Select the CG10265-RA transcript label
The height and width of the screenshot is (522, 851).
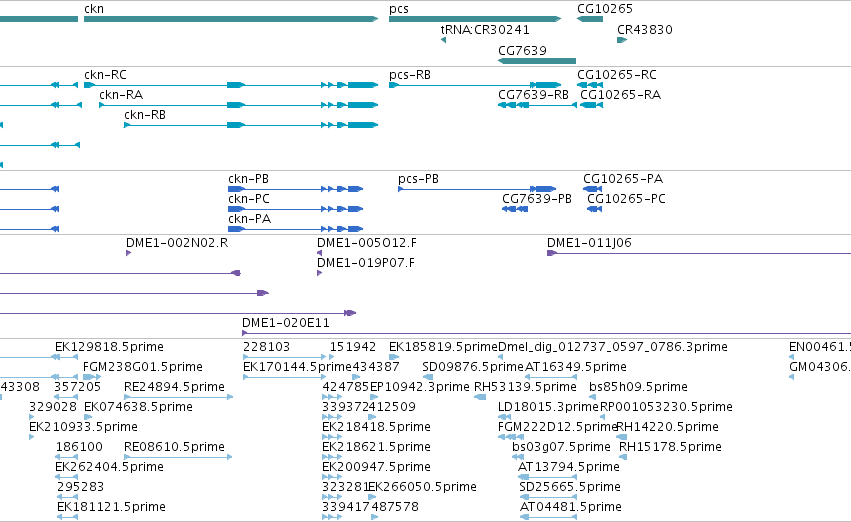pyautogui.click(x=620, y=94)
